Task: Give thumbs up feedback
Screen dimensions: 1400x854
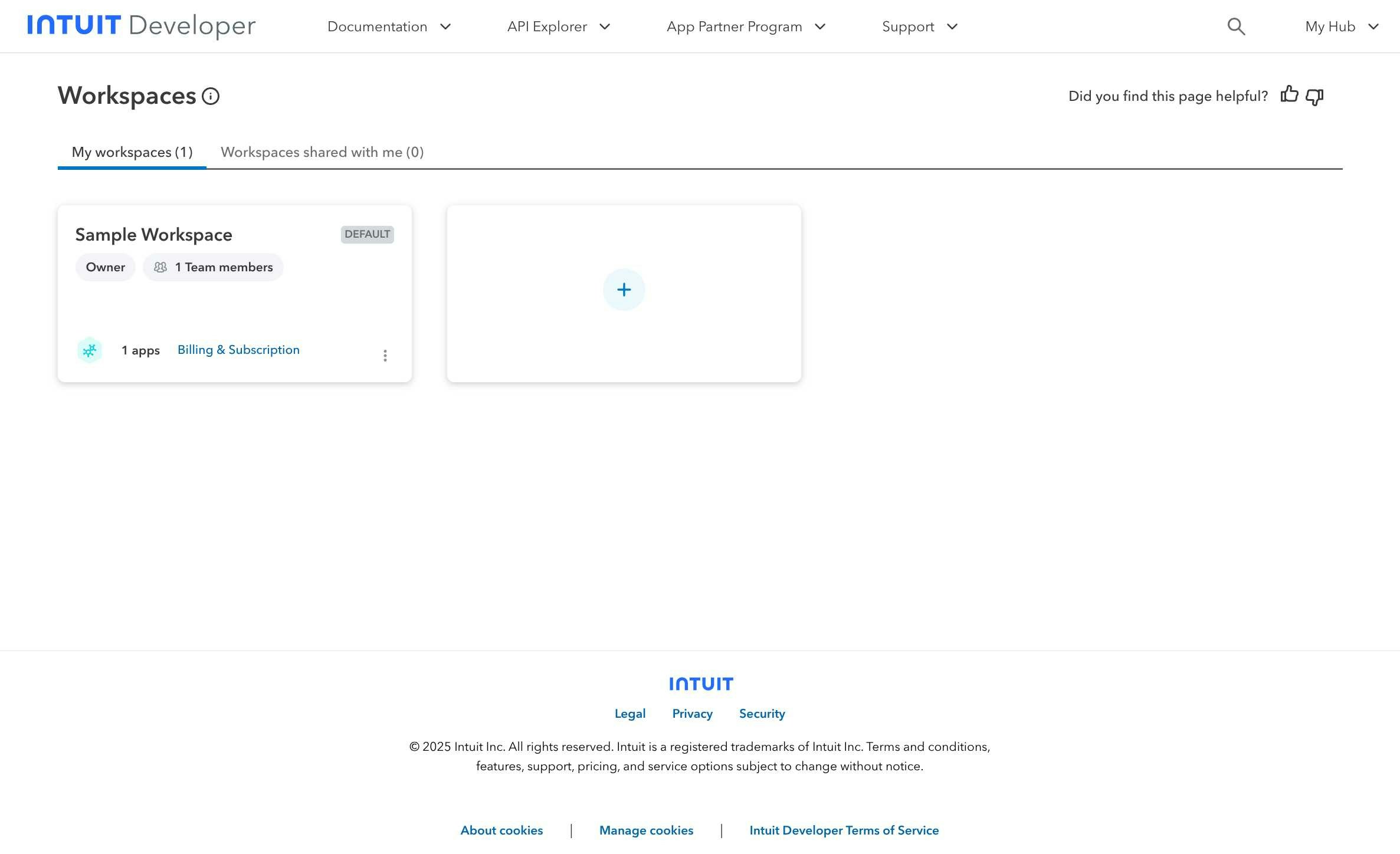Action: tap(1290, 95)
